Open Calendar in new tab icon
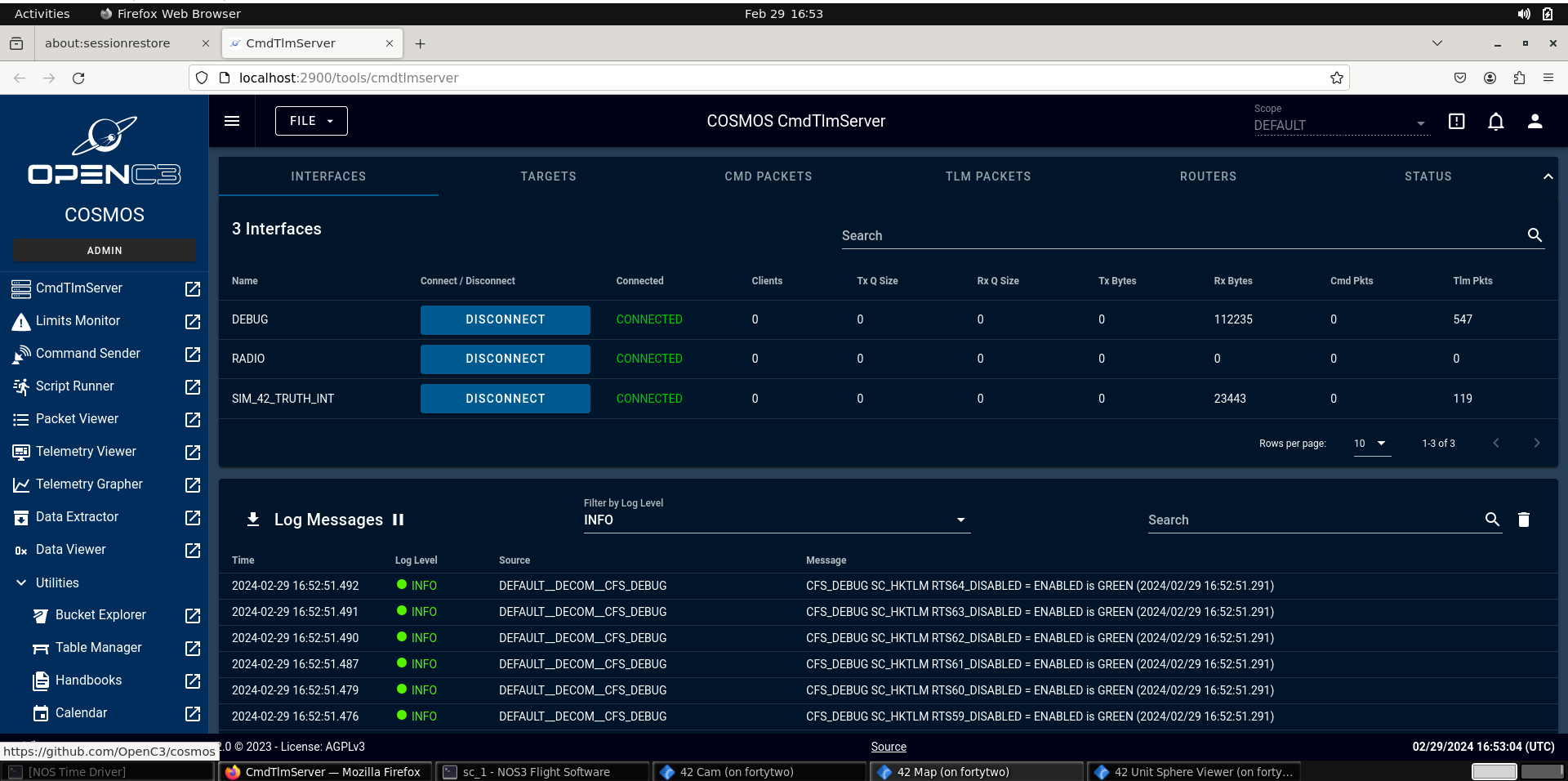 point(193,713)
